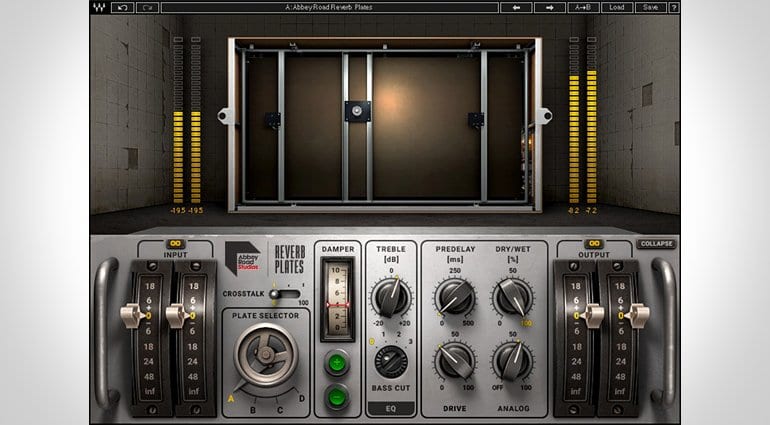Click the Waves logo icon
The height and width of the screenshot is (425, 770).
[99, 7]
